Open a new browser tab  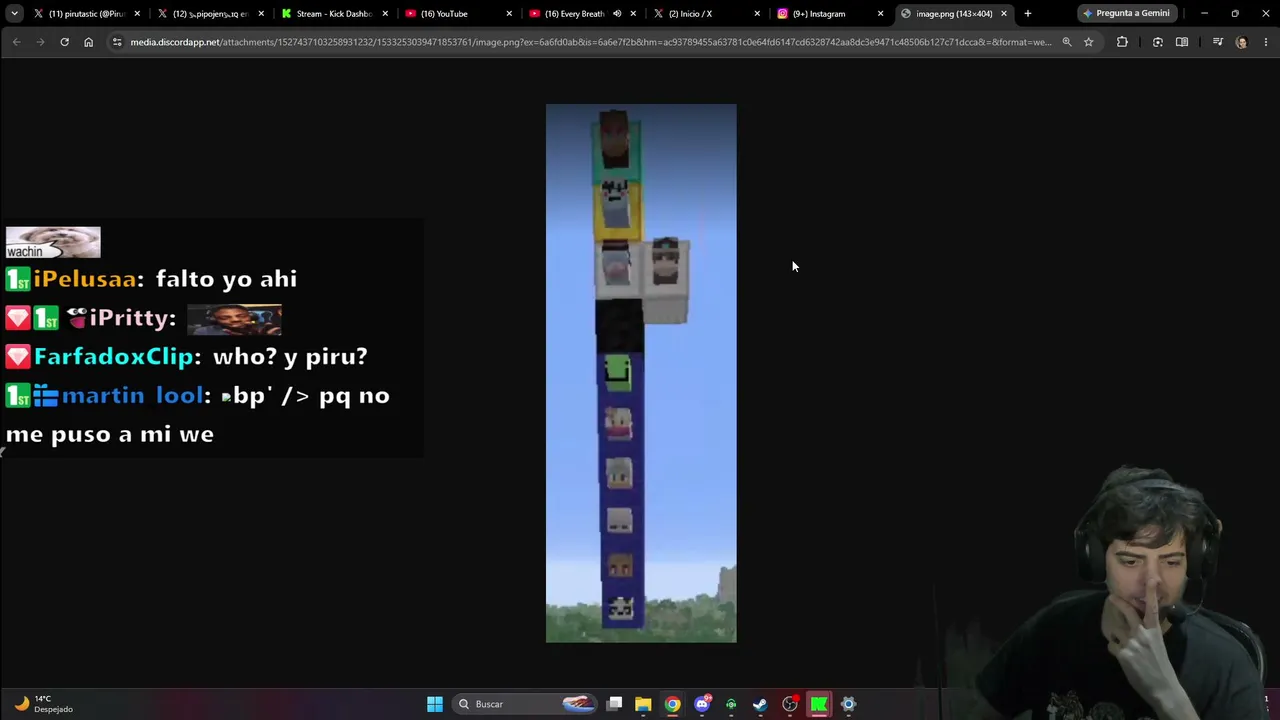pyautogui.click(x=1028, y=14)
